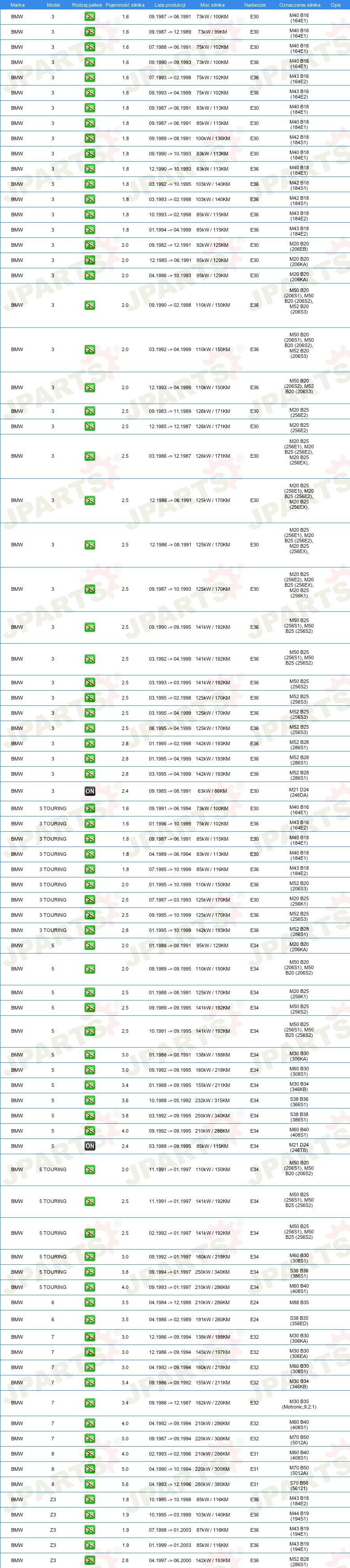
Task: Click petrol icon in 191kW / 260KM row
Action: 90,1319
